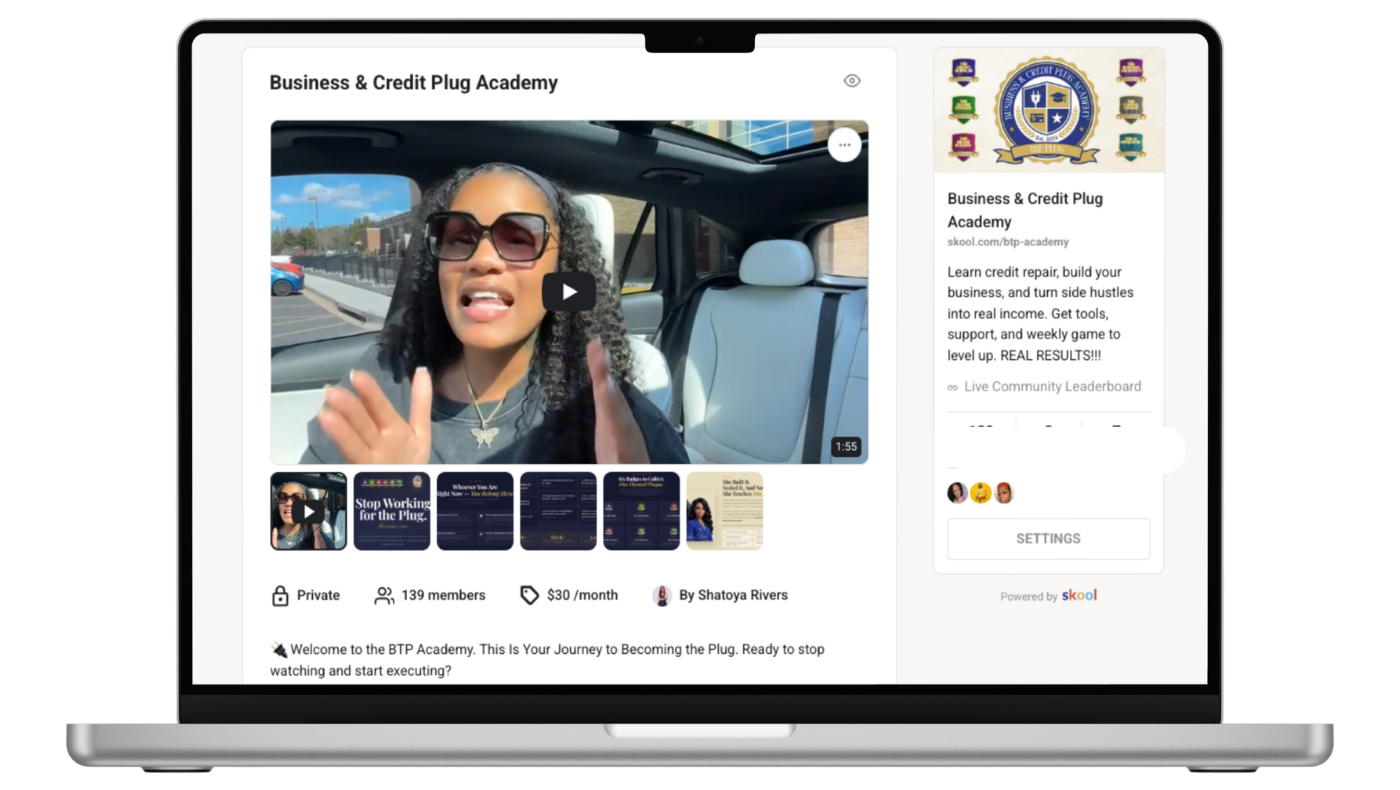This screenshot has height=790, width=1400.
Task: Click the first member avatar above SETTINGS
Action: (x=957, y=492)
